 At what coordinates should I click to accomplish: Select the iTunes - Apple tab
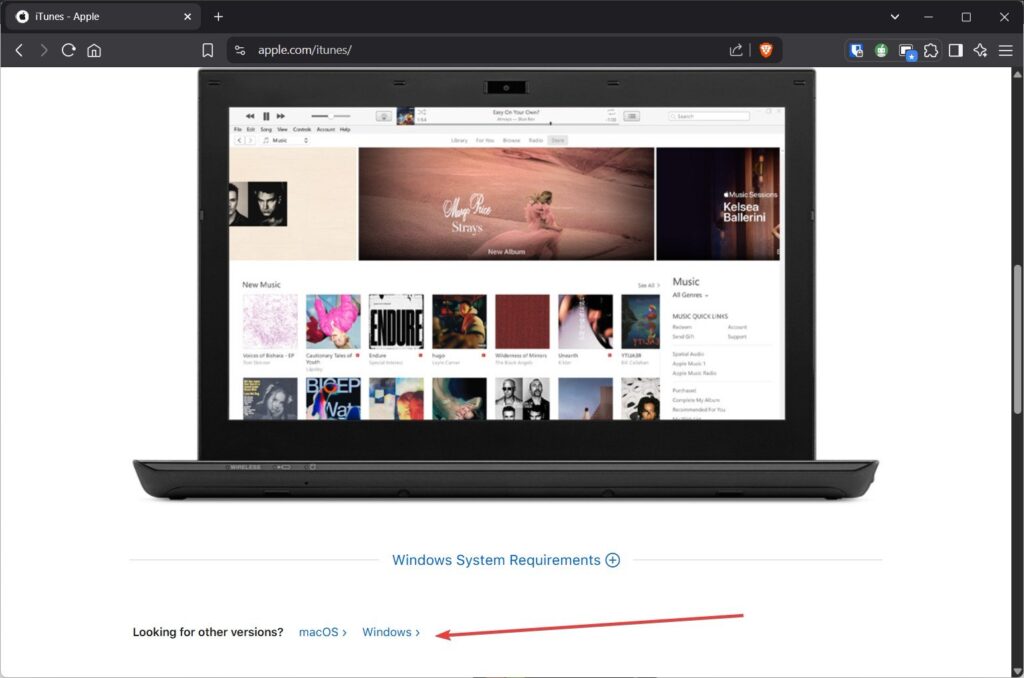[103, 16]
